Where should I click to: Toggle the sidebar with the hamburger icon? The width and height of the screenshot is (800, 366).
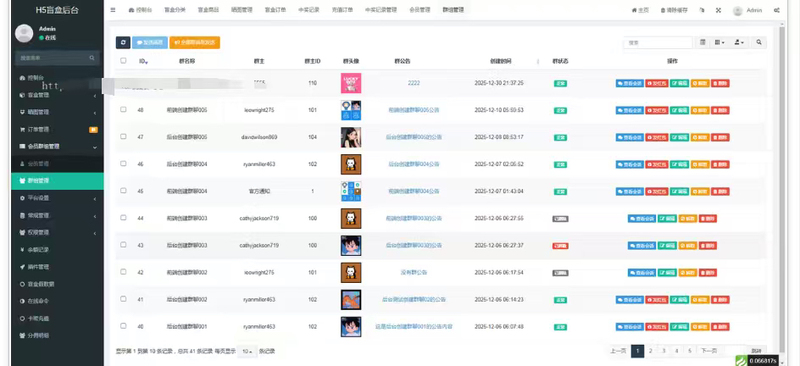click(x=113, y=10)
